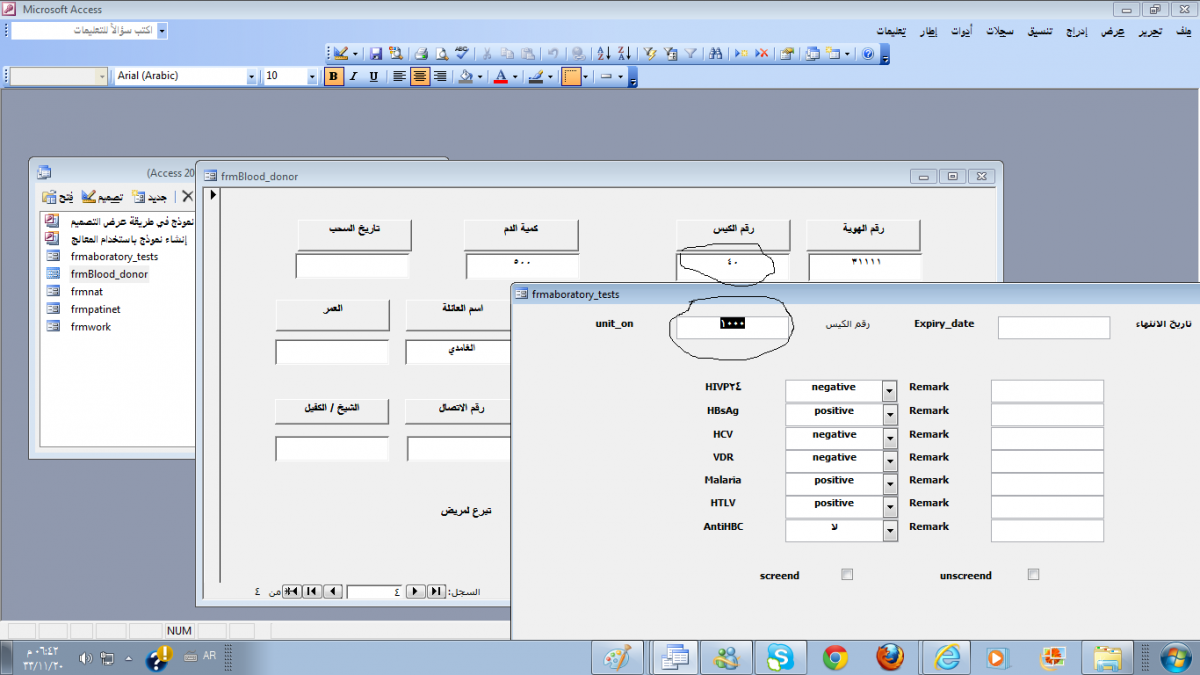Expand the AntiHBC result dropdown
Image resolution: width=1200 pixels, height=675 pixels.
pos(890,530)
